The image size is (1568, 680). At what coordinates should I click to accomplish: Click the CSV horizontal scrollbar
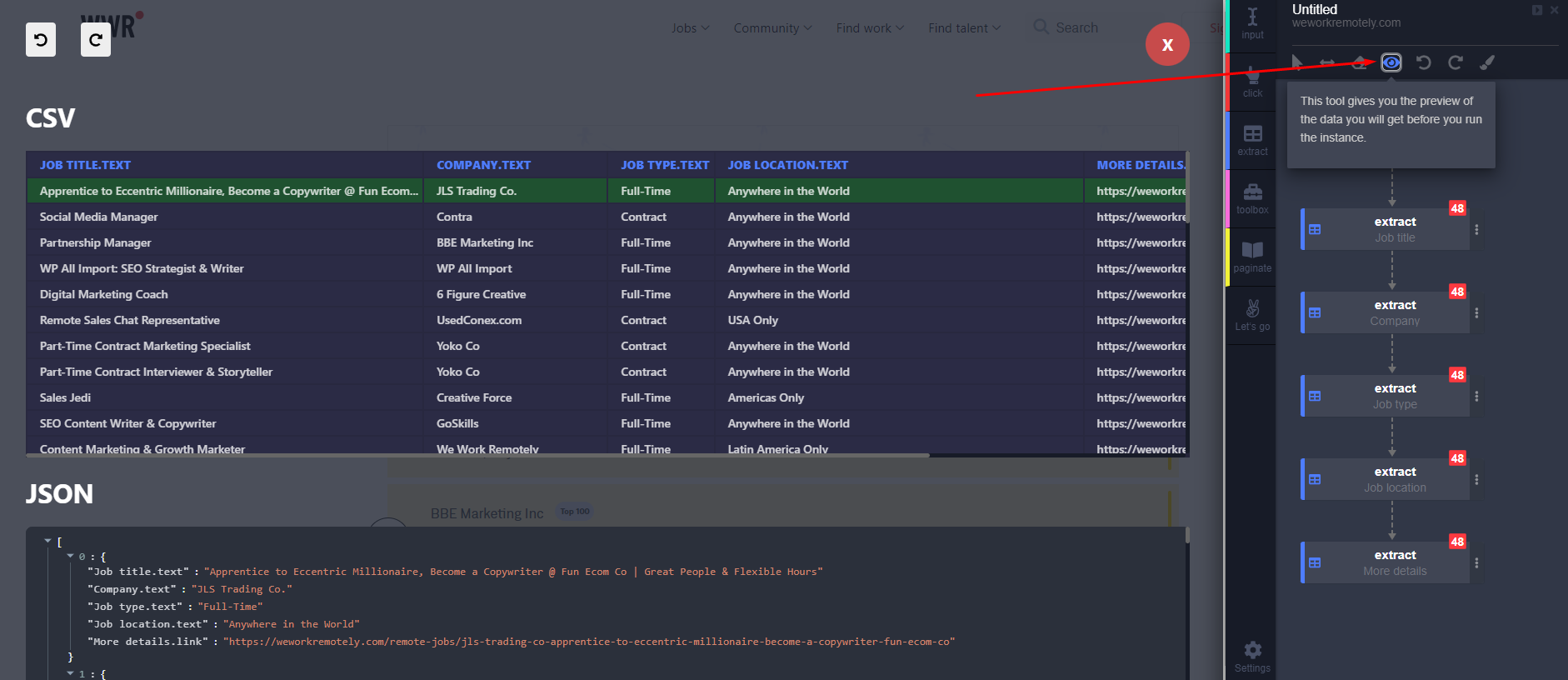[x=478, y=455]
